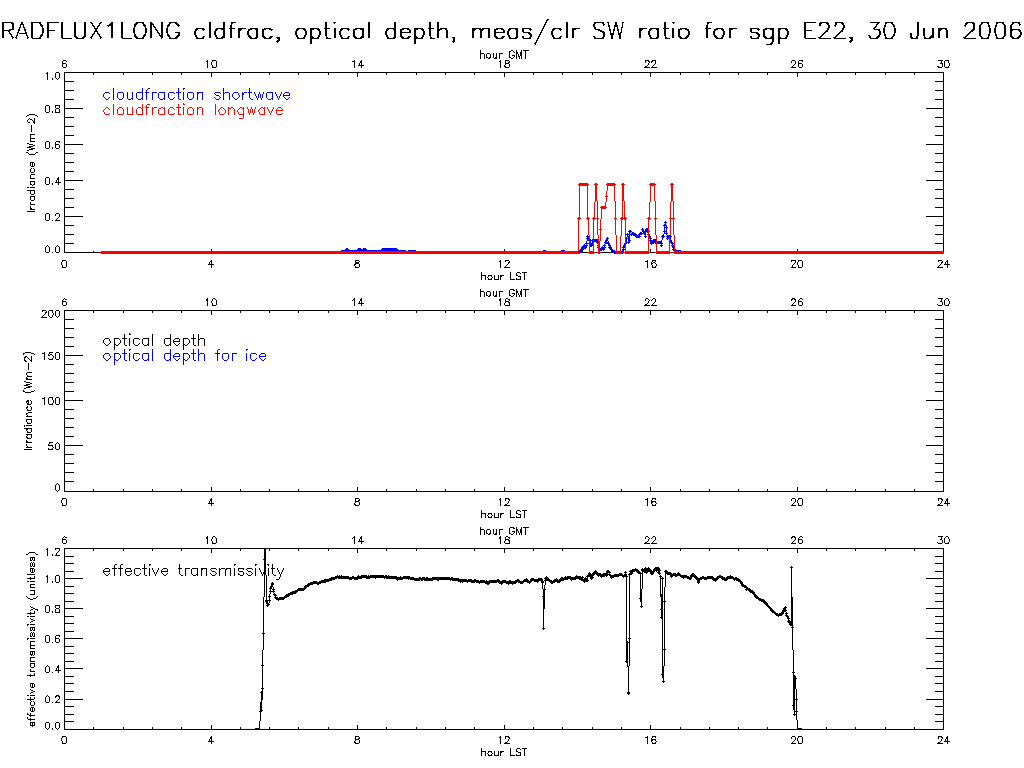Click the "optical depth for ice" legend label

tap(184, 356)
